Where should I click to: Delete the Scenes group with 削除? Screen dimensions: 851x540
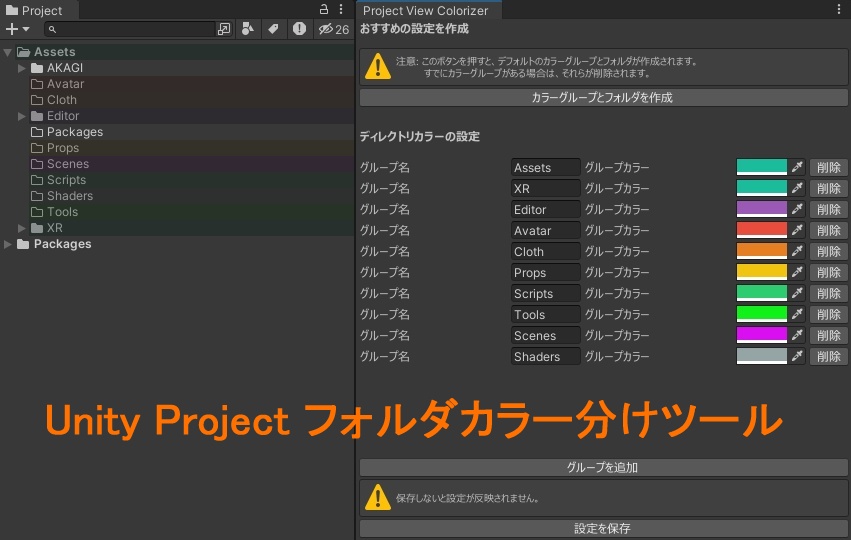coord(829,335)
